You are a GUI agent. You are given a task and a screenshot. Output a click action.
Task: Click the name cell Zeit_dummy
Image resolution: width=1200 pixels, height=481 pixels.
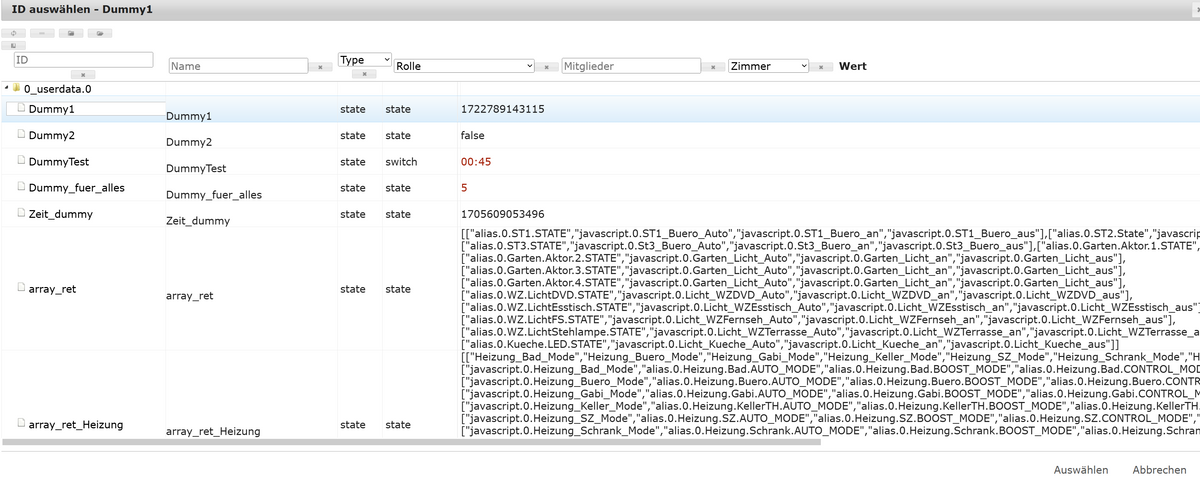pyautogui.click(x=199, y=221)
